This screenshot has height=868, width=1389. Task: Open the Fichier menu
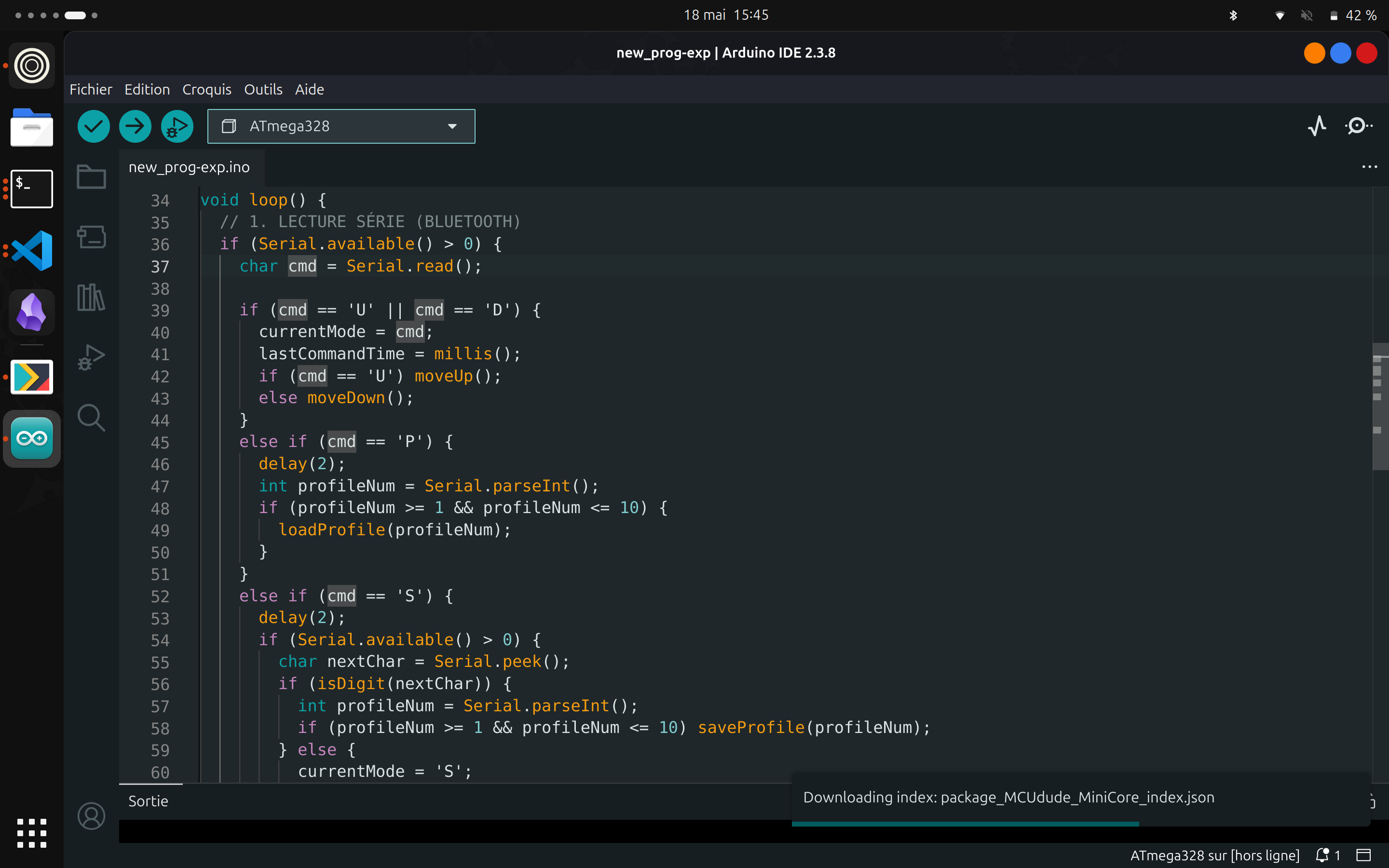[91, 89]
